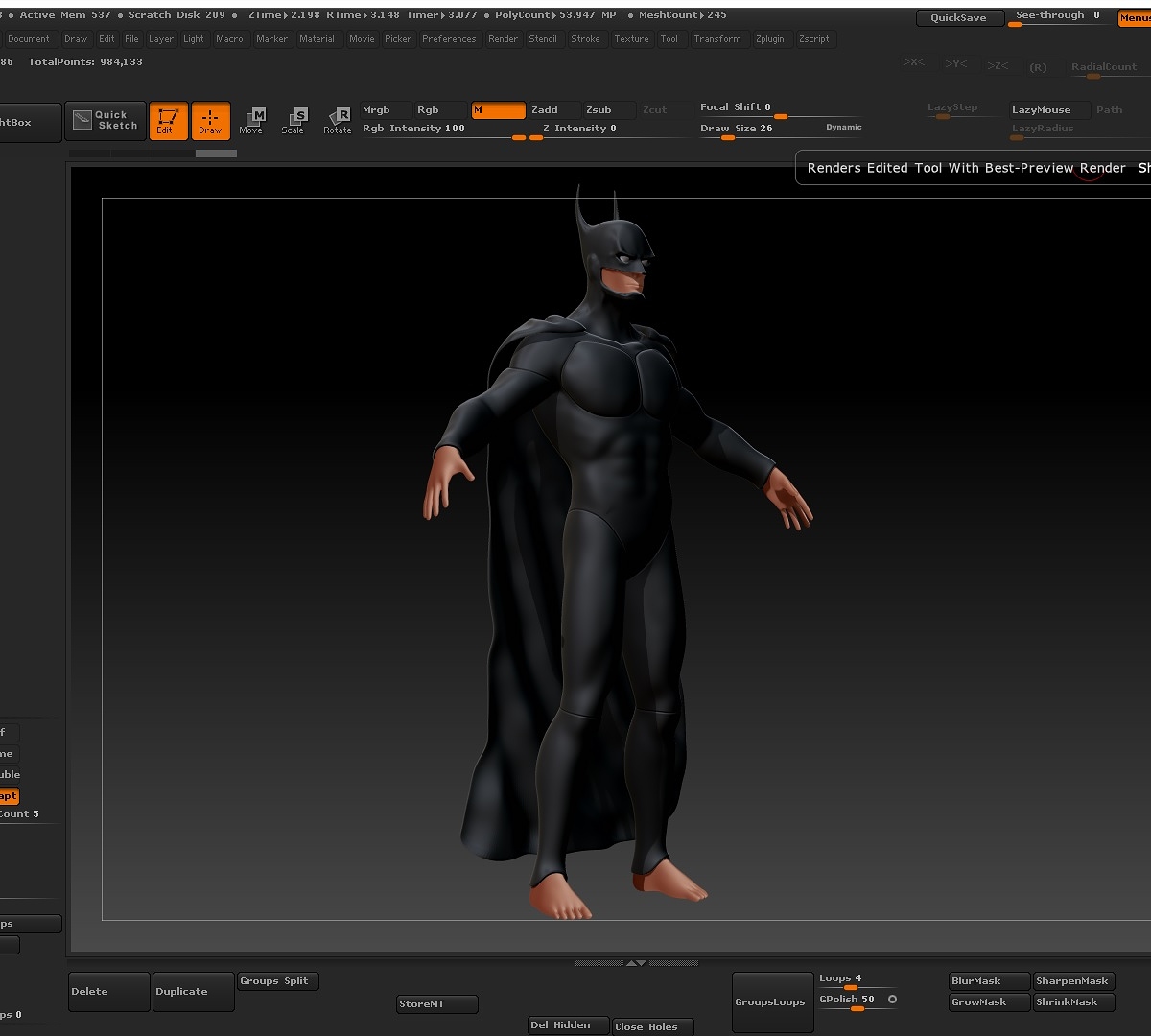This screenshot has width=1151, height=1036.
Task: Toggle Dynamic draw size
Action: (x=844, y=127)
